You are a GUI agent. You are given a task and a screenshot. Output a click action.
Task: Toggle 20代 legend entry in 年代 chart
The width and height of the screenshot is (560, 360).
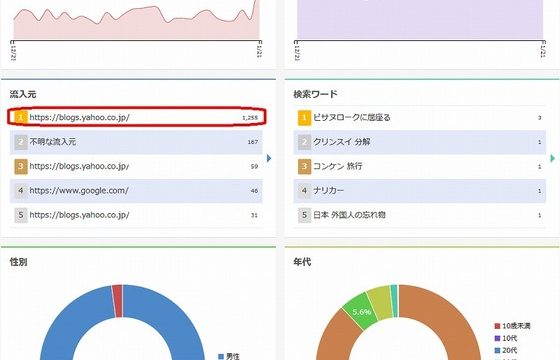[506, 350]
